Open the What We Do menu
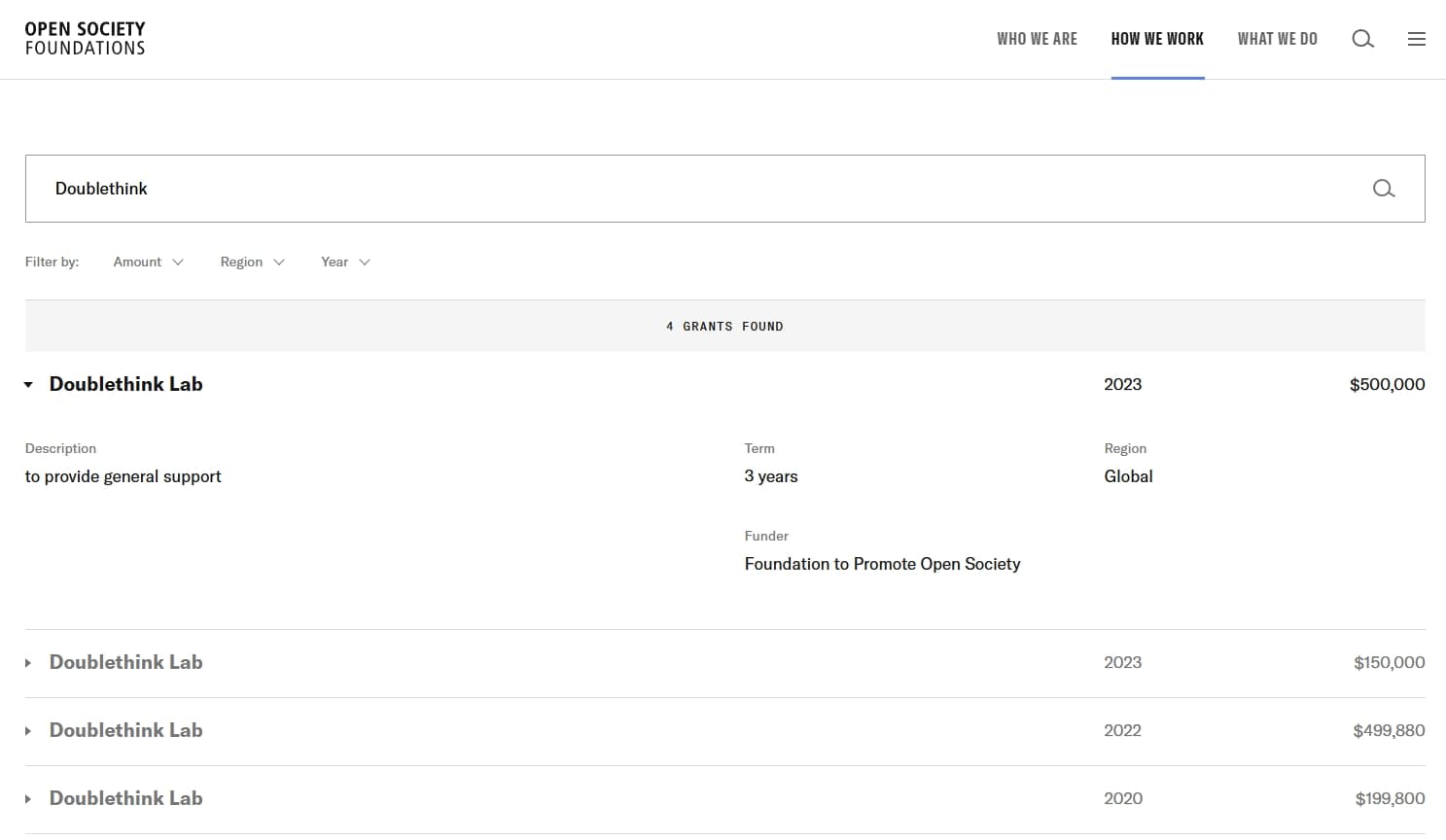 (1277, 39)
